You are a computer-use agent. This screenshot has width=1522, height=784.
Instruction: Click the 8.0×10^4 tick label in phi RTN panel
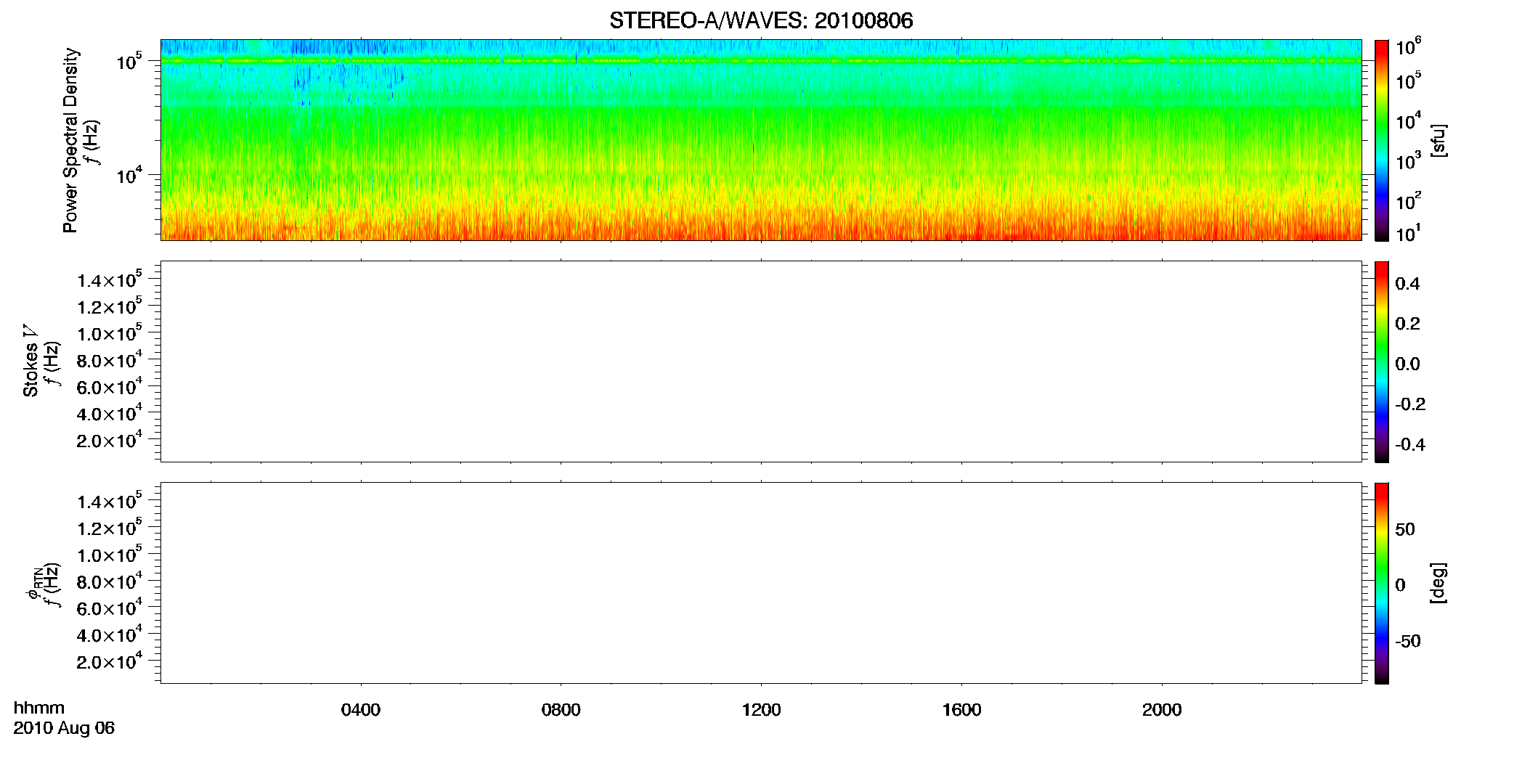click(x=110, y=581)
